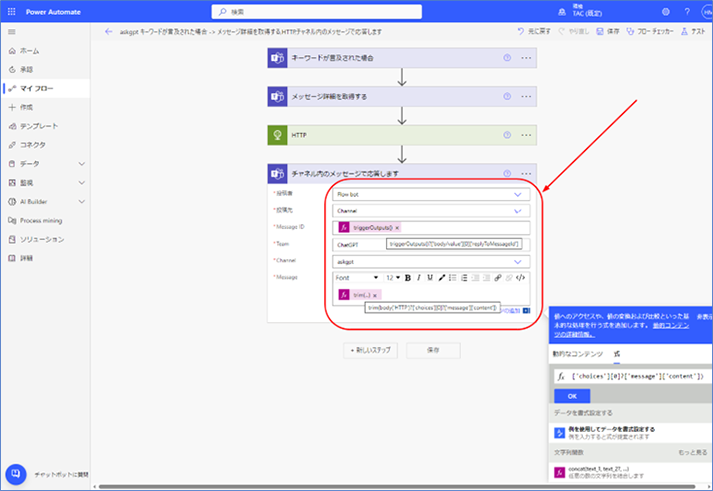
Task: Open the ellipsis menu of the keyword trigger card
Action: 526,58
